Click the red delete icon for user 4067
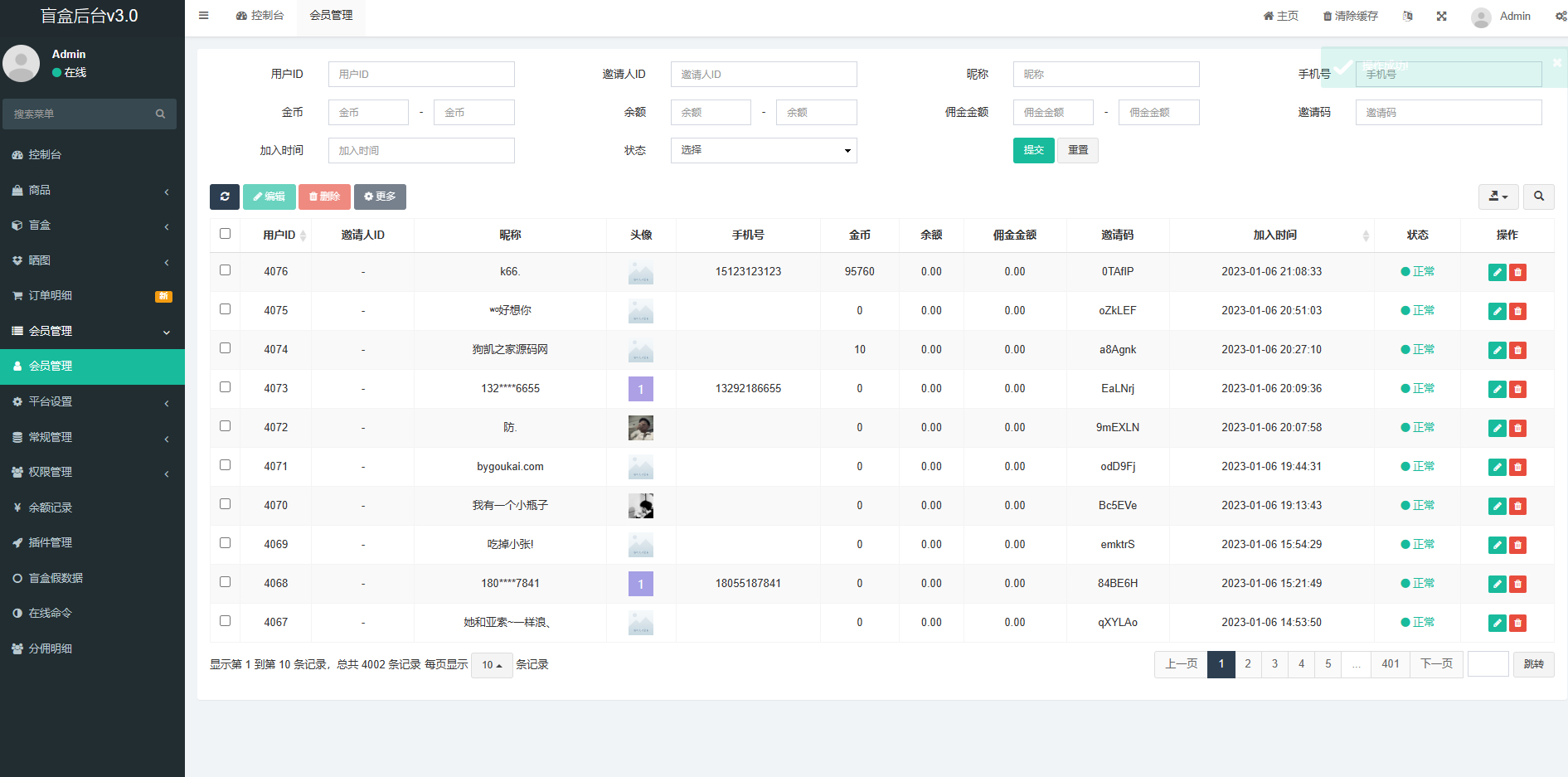Viewport: 1568px width, 777px height. (x=1517, y=623)
